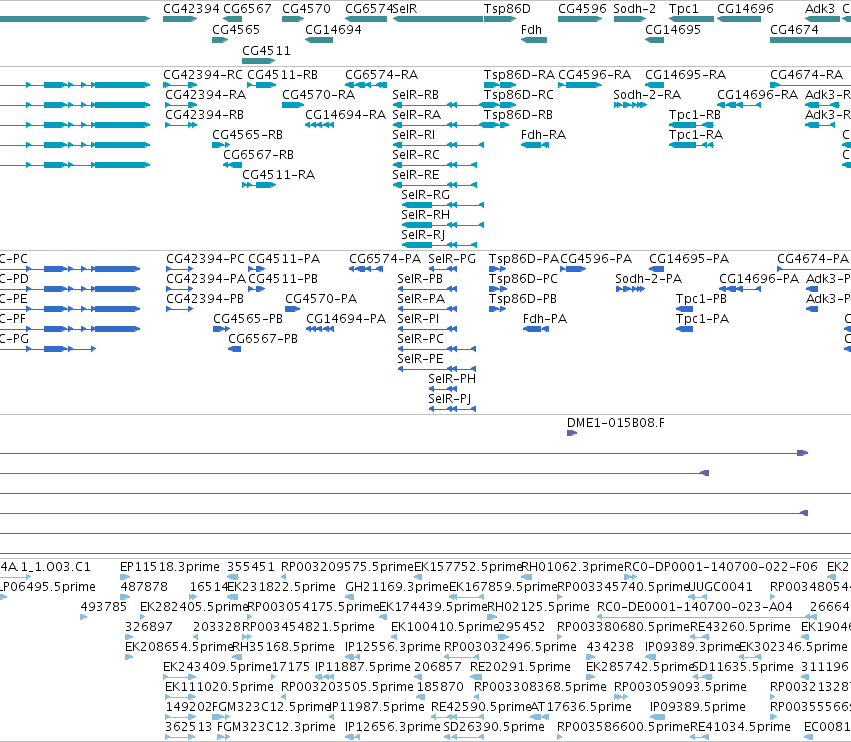Click the RH01062.3prime EST label
This screenshot has height=742, width=851.
click(x=572, y=567)
